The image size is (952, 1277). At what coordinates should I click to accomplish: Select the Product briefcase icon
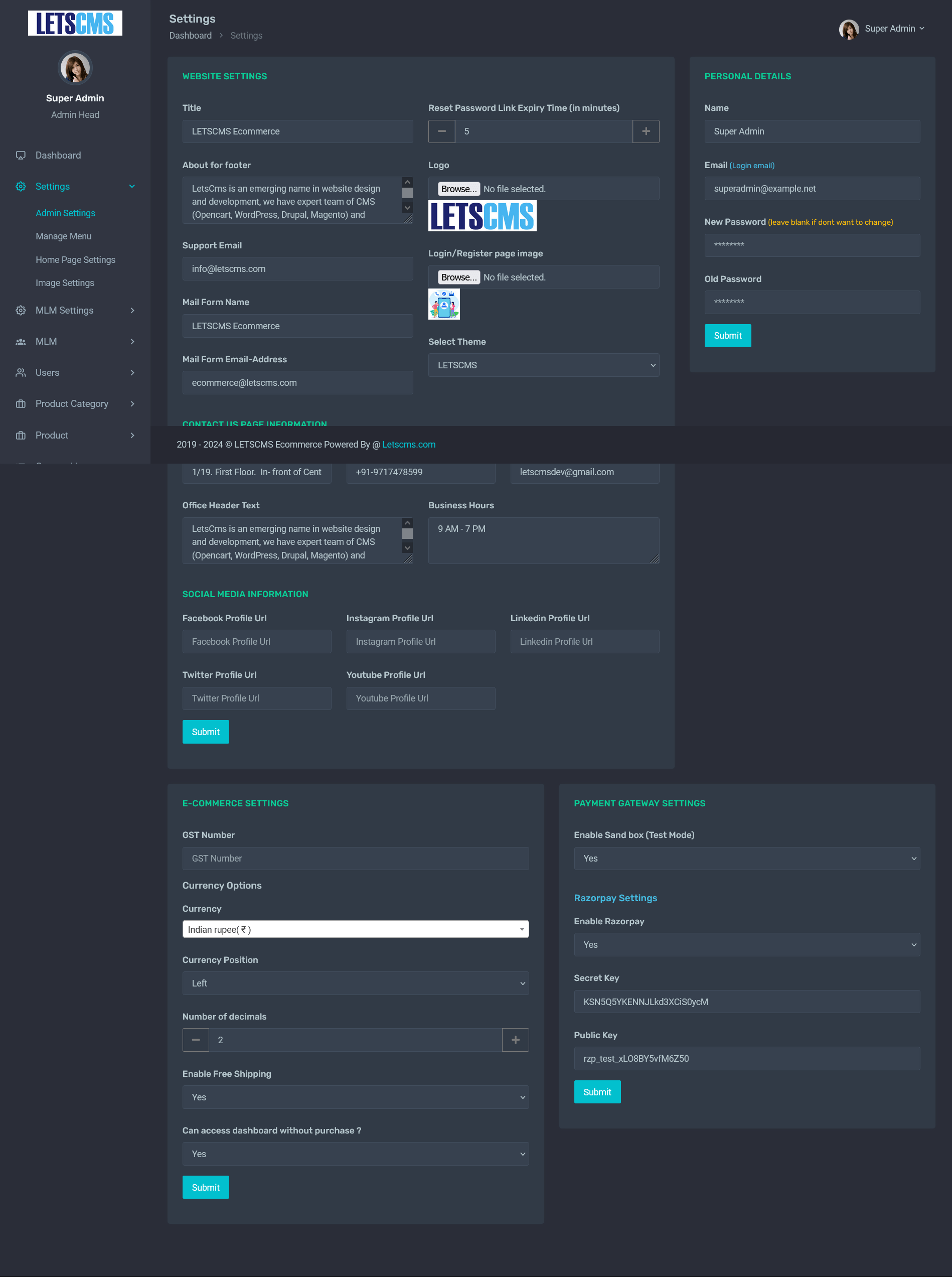21,435
